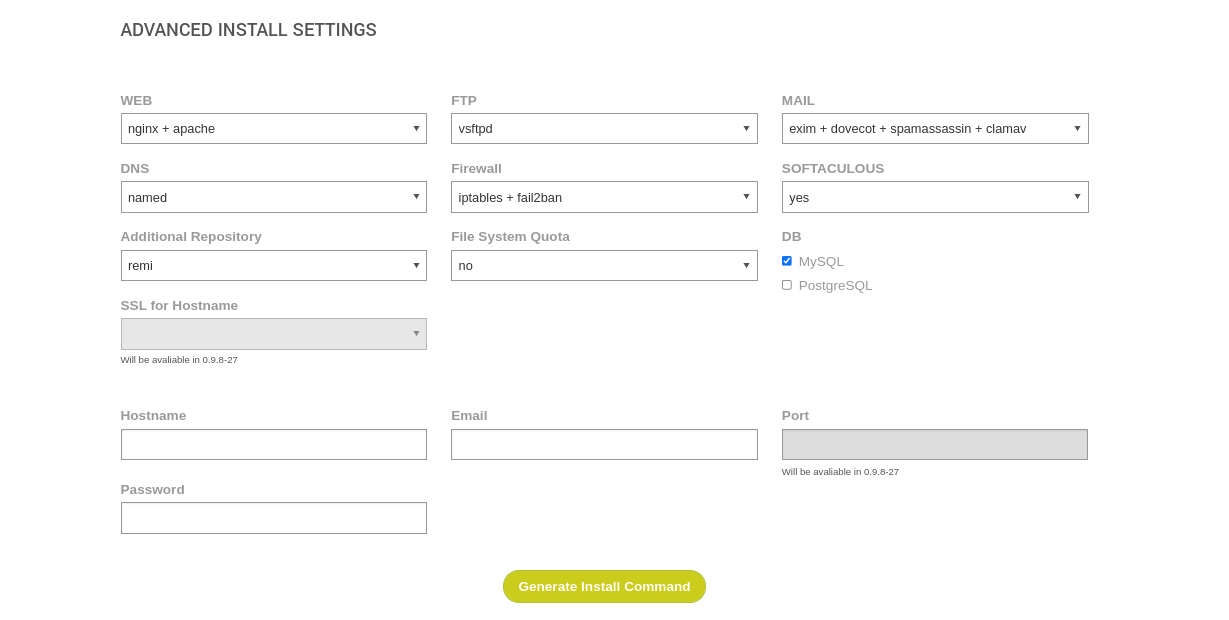Click the MAIL field label

[798, 100]
